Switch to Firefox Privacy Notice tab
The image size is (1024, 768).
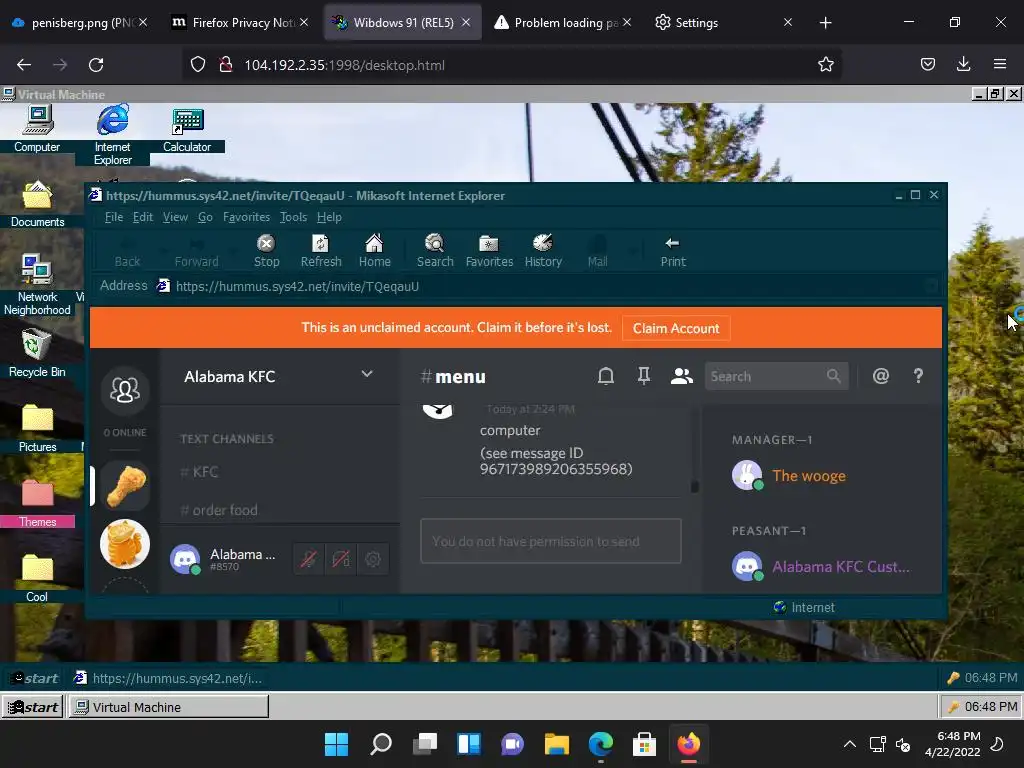pyautogui.click(x=238, y=23)
